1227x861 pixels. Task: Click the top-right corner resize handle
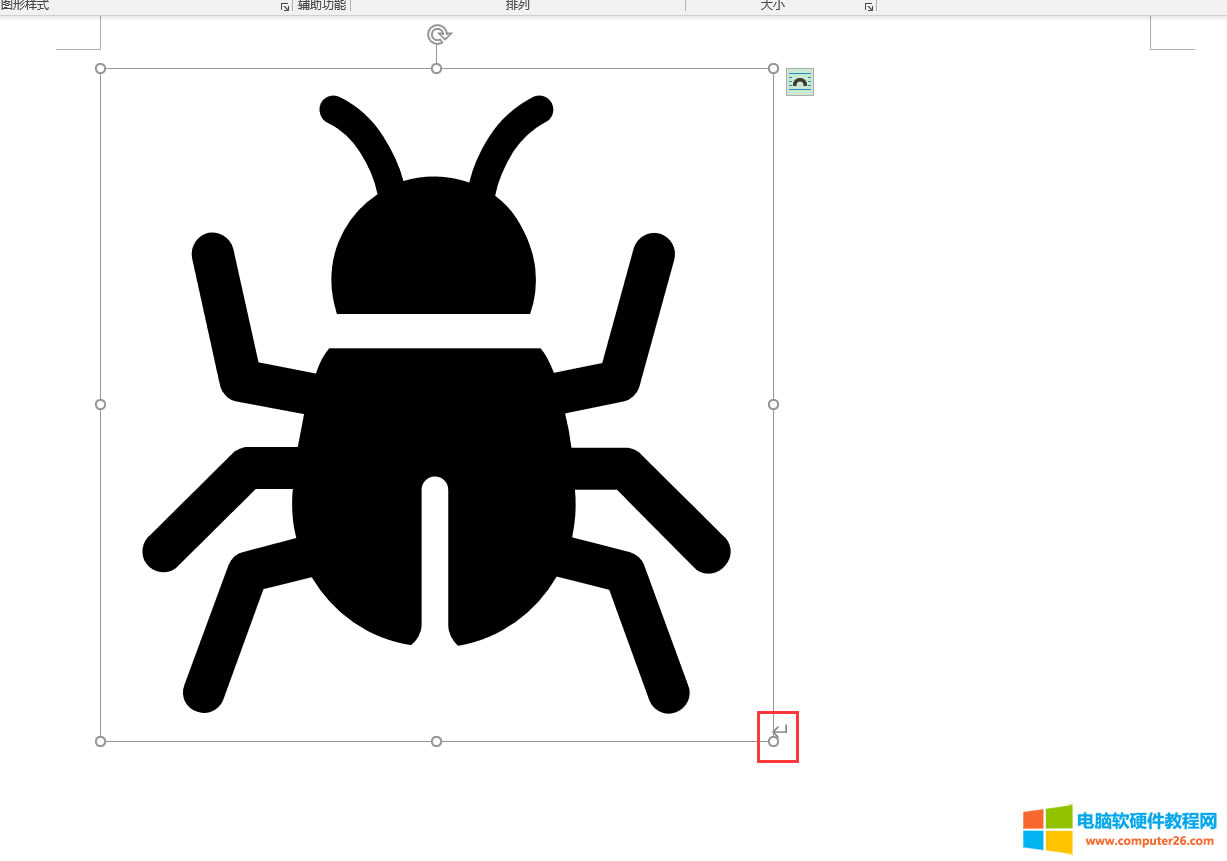pos(773,68)
